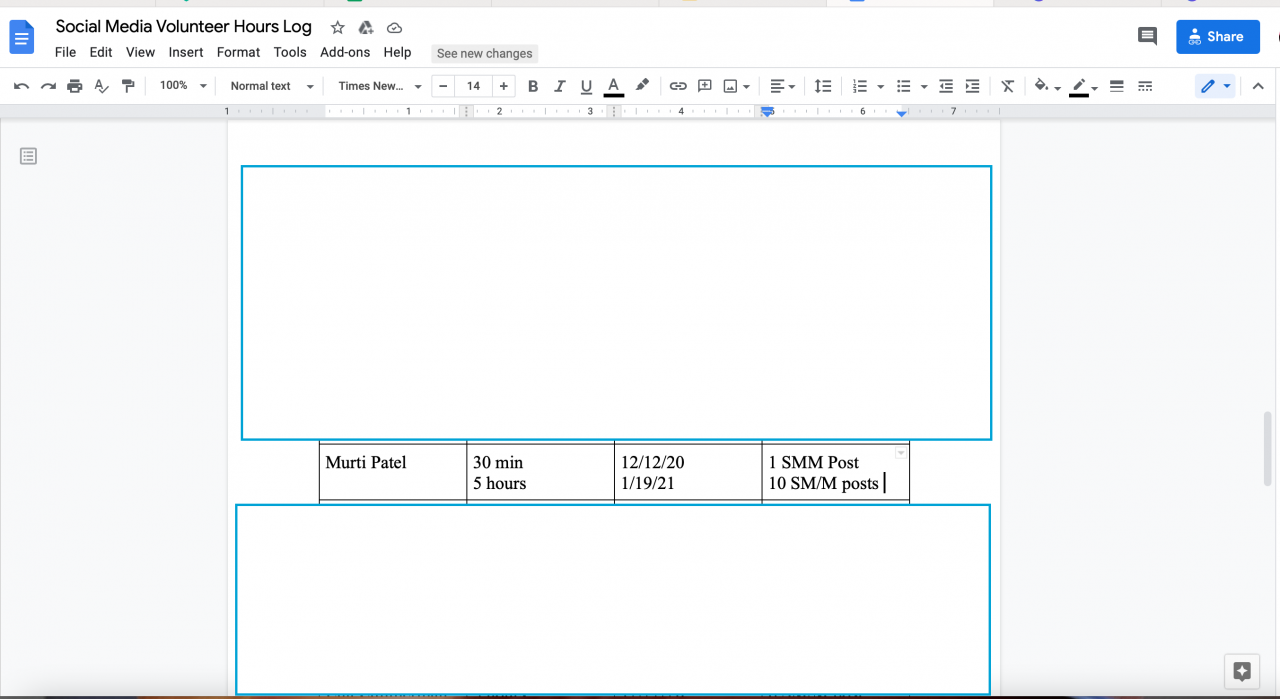The height and width of the screenshot is (699, 1280).
Task: Add document shortcut to Drive icon
Action: (366, 28)
